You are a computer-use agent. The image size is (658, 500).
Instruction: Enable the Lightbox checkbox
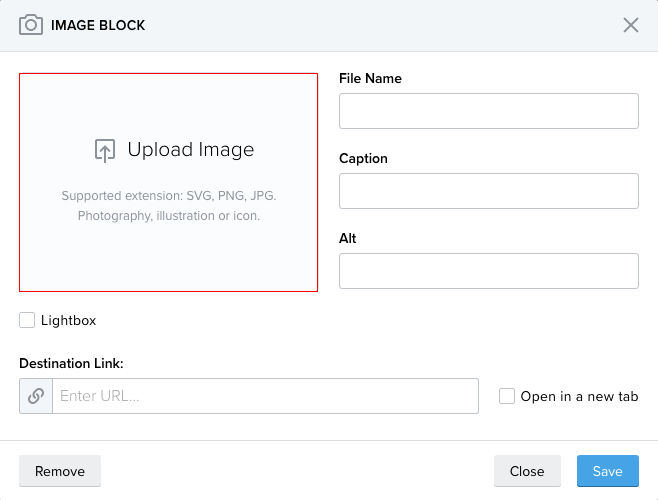(27, 320)
